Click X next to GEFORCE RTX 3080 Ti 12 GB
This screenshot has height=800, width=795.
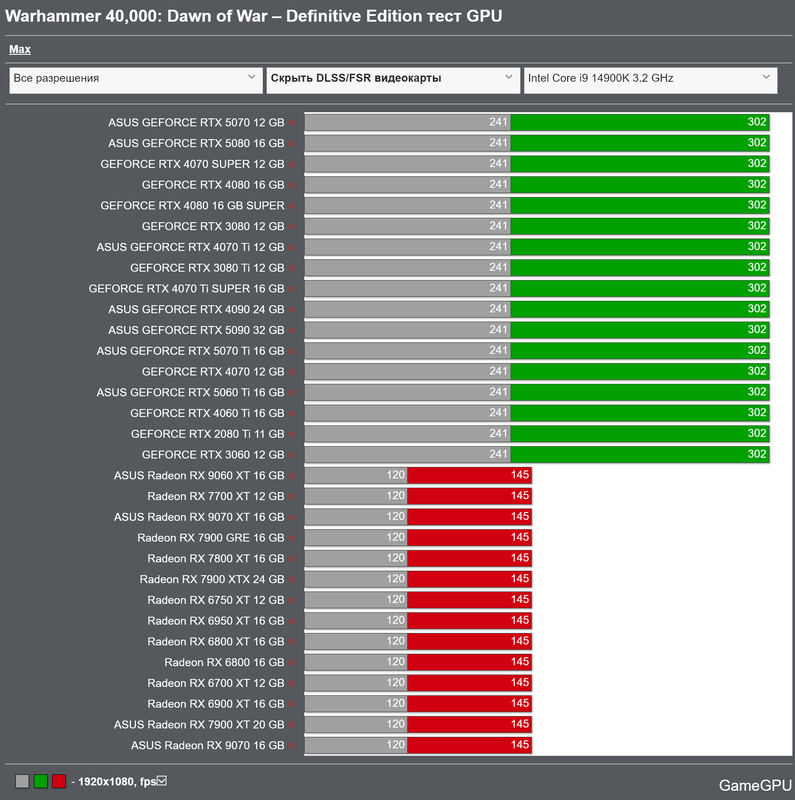[x=291, y=268]
